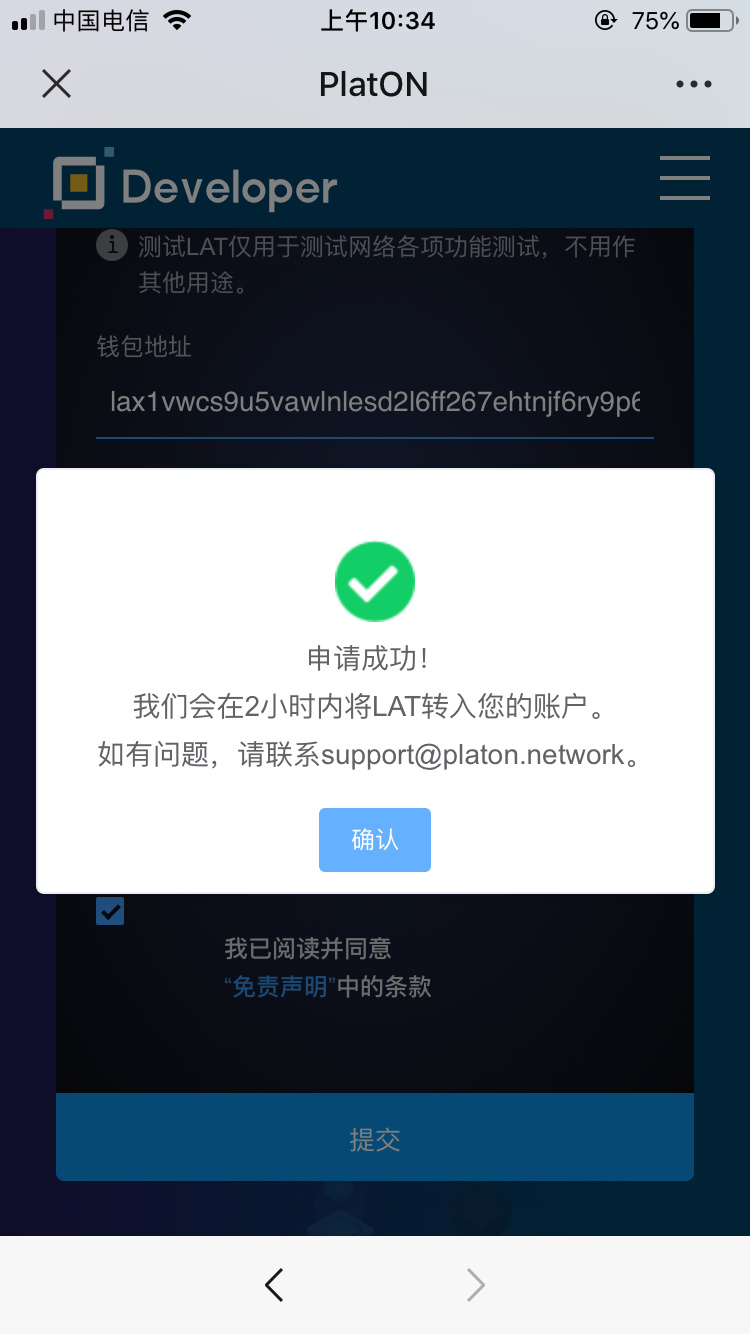The image size is (750, 1334).
Task: Open the 免责声明 disclaimer link
Action: (x=280, y=987)
